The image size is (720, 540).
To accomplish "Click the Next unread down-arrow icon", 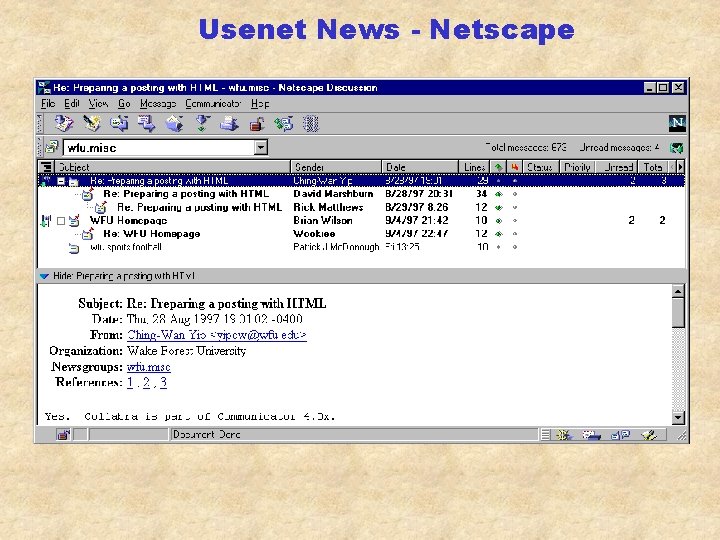I will point(202,124).
